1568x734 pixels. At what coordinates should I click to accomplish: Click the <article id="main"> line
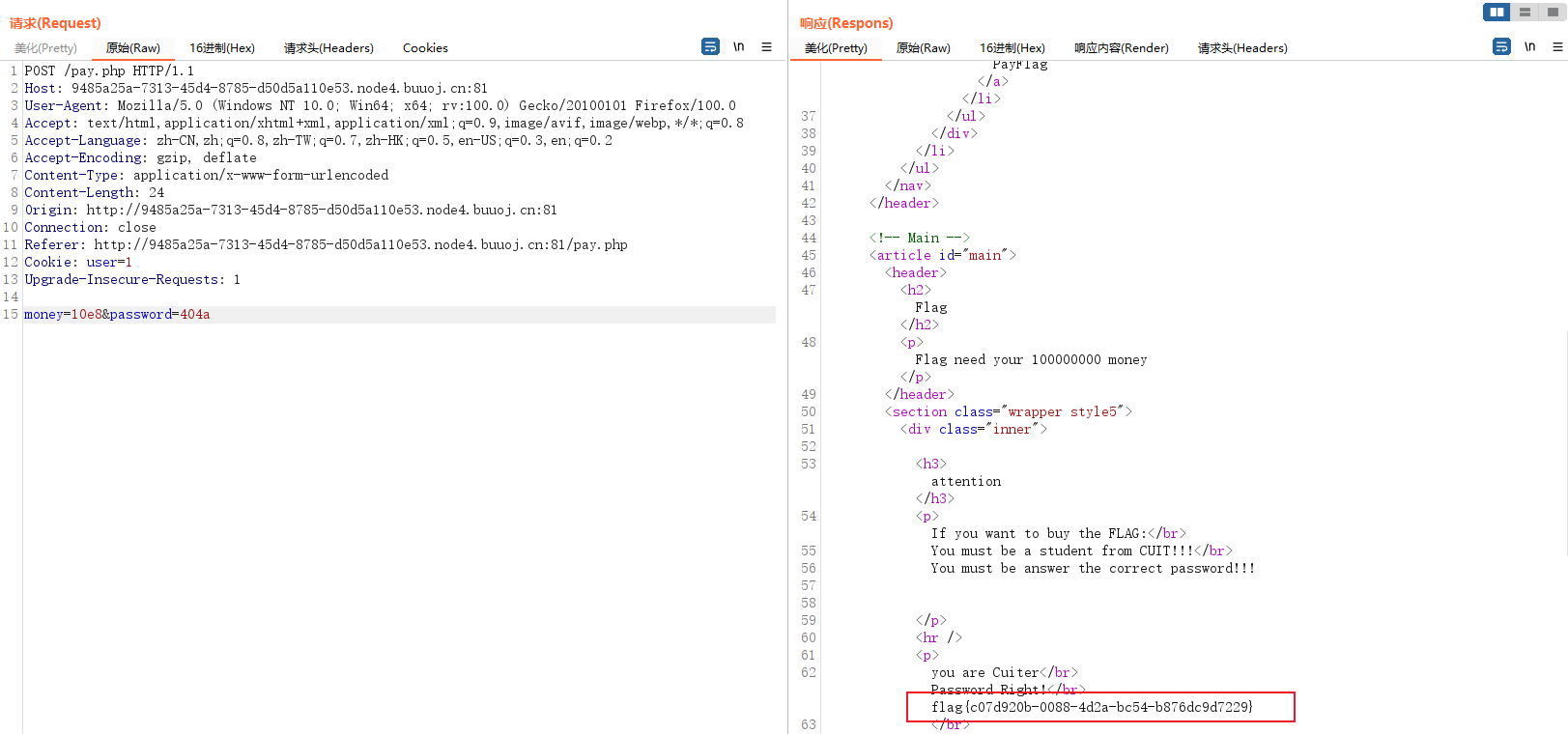coord(942,255)
